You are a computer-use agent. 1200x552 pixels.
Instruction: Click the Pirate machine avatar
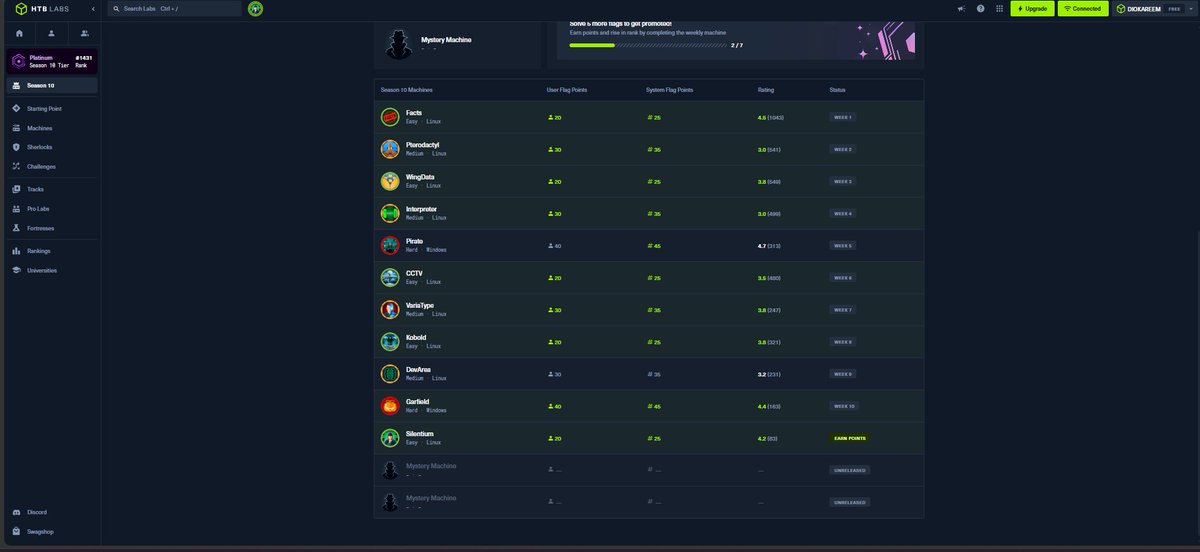click(x=390, y=245)
